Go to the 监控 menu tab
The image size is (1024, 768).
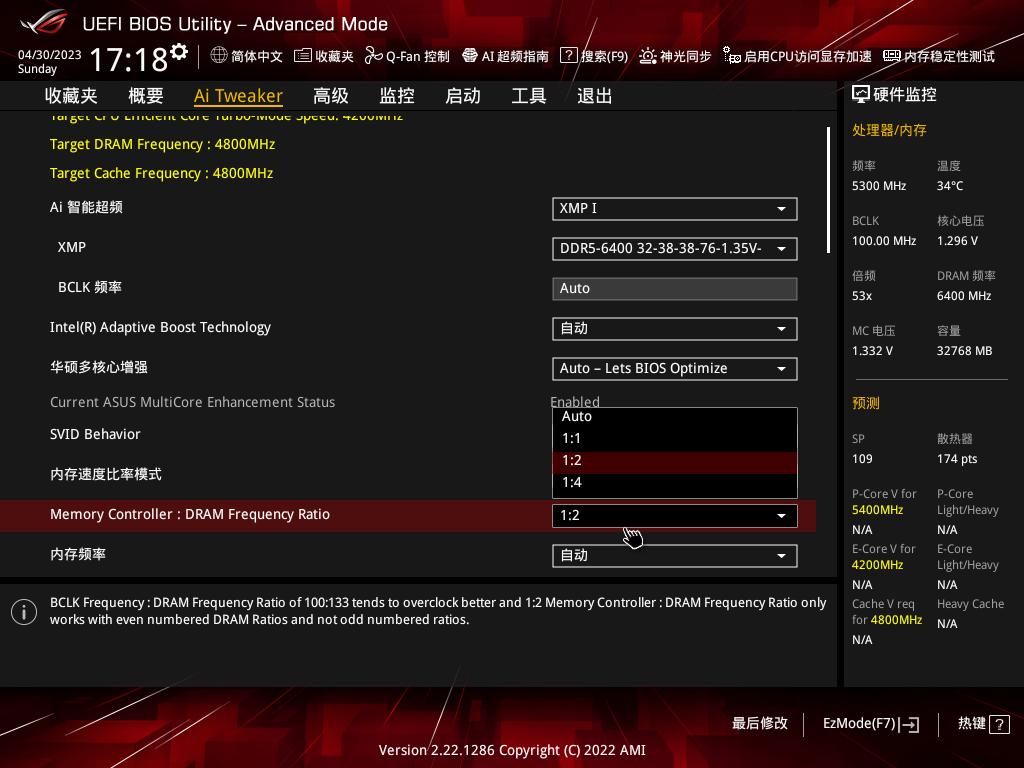coord(396,95)
